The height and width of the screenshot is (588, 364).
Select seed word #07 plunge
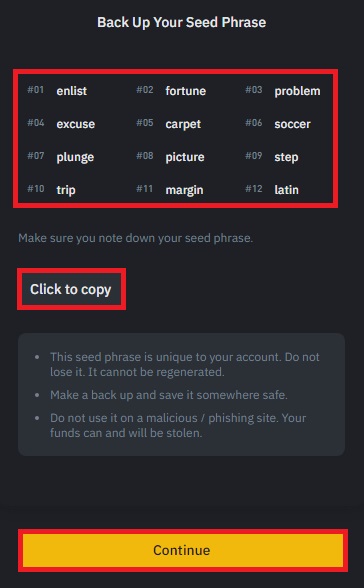(x=75, y=157)
